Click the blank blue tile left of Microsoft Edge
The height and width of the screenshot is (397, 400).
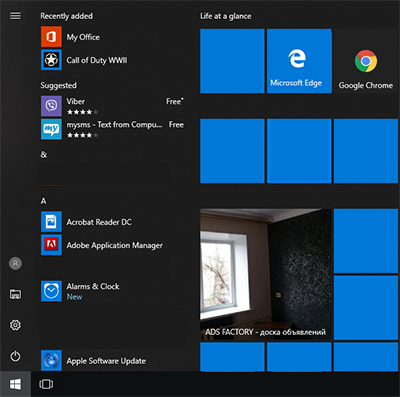pyautogui.click(x=232, y=61)
